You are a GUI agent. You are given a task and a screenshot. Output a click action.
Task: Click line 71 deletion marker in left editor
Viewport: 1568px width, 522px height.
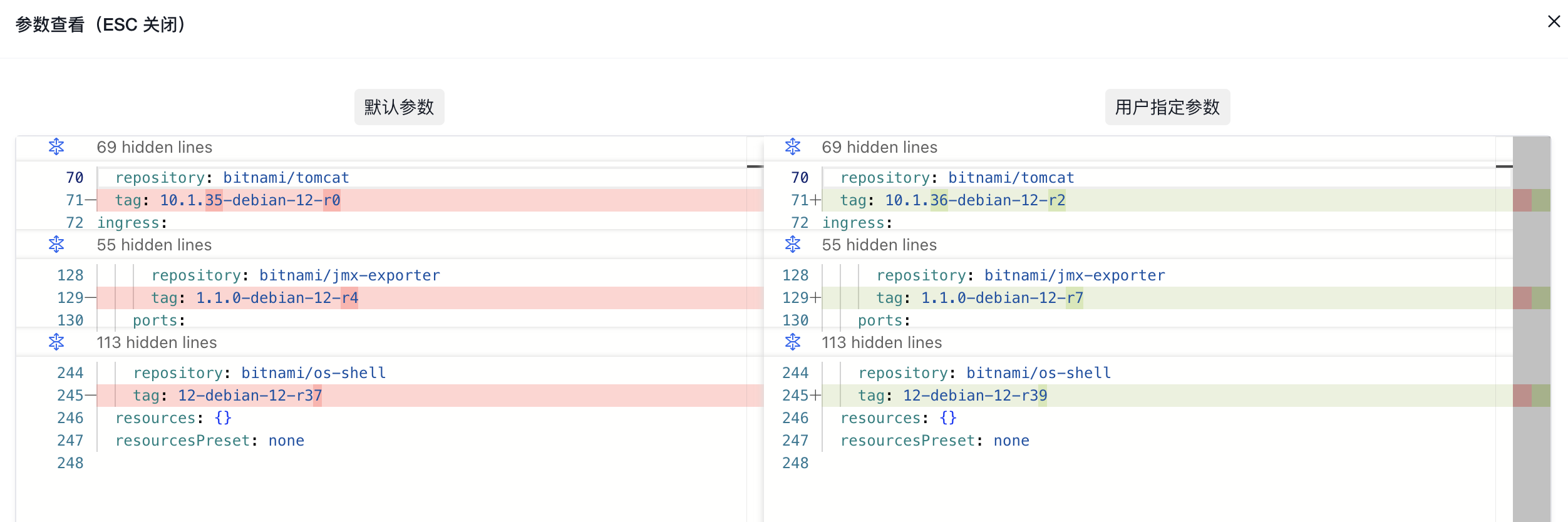coord(91,200)
